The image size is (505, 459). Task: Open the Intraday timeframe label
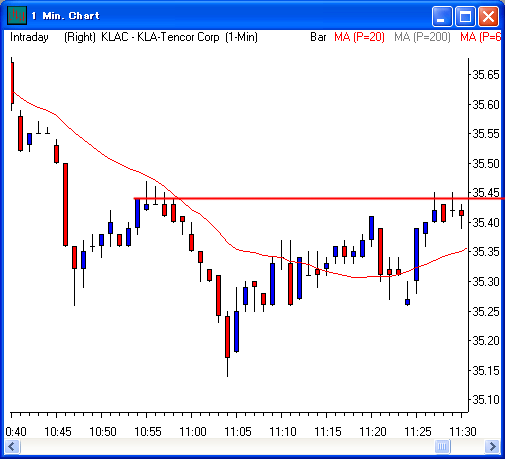tap(29, 37)
